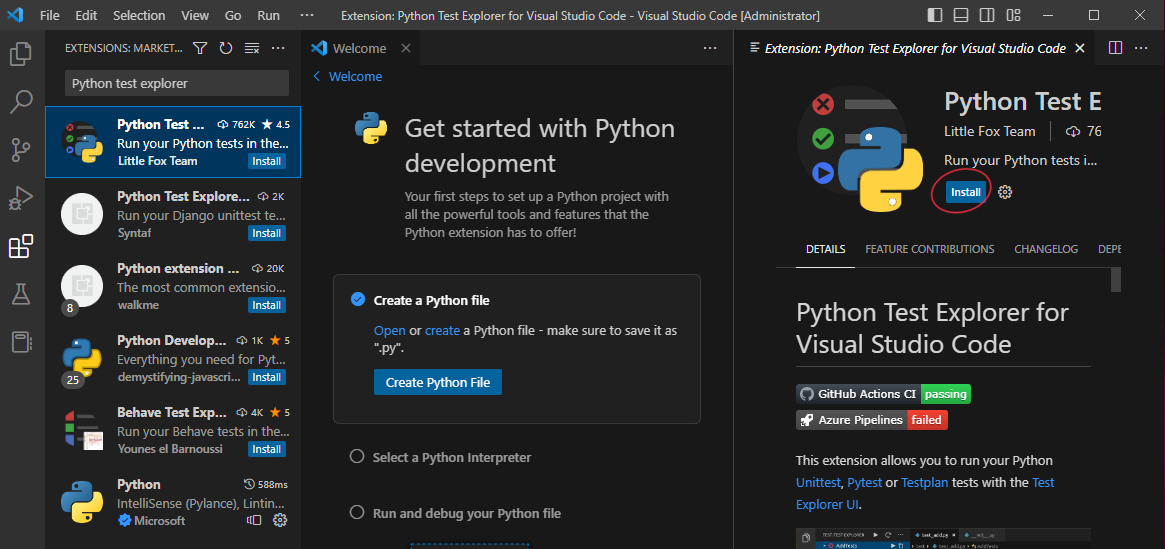This screenshot has width=1165, height=549.
Task: Open the Edit menu
Action: point(86,15)
